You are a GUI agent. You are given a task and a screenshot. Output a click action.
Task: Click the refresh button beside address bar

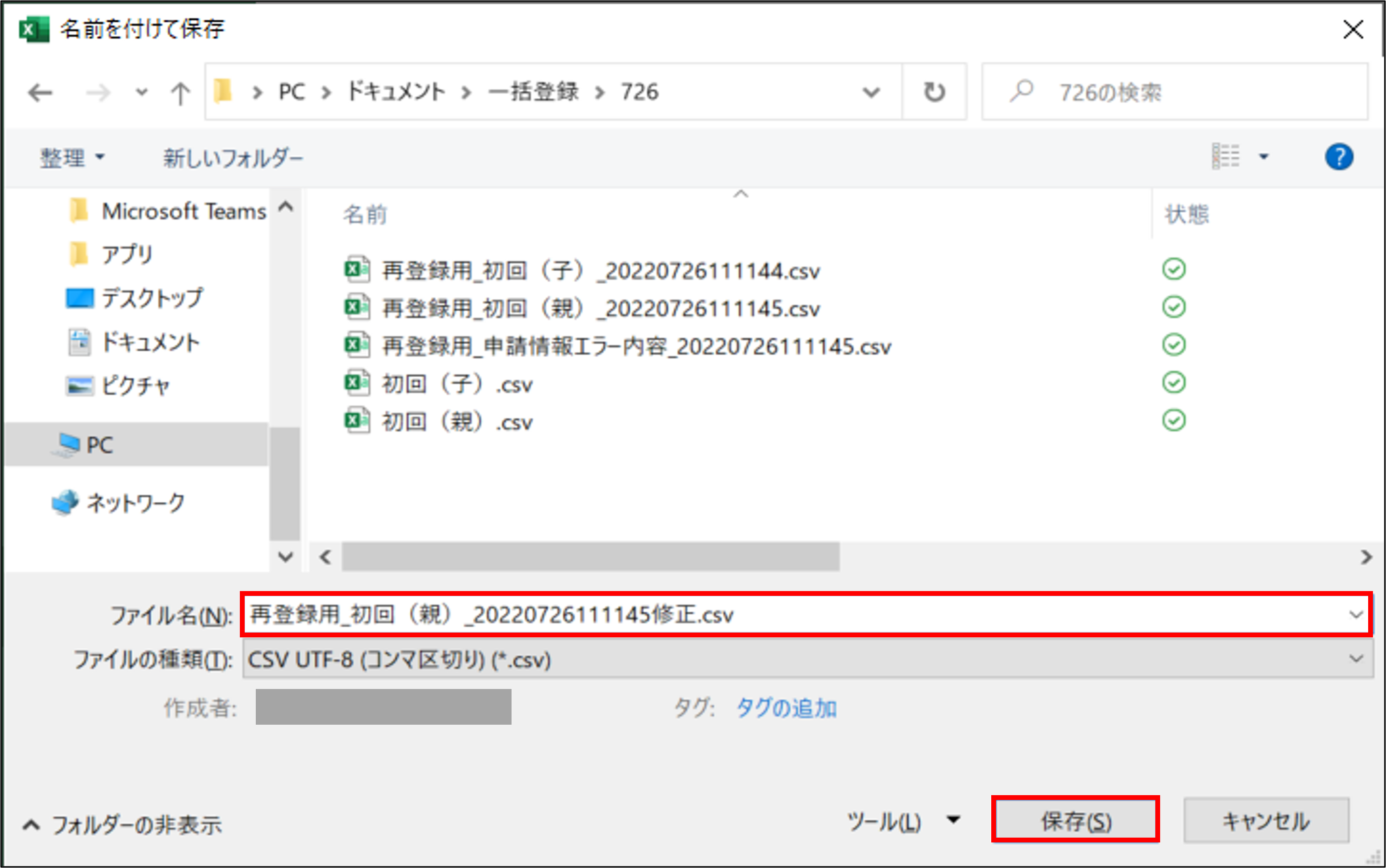click(933, 92)
